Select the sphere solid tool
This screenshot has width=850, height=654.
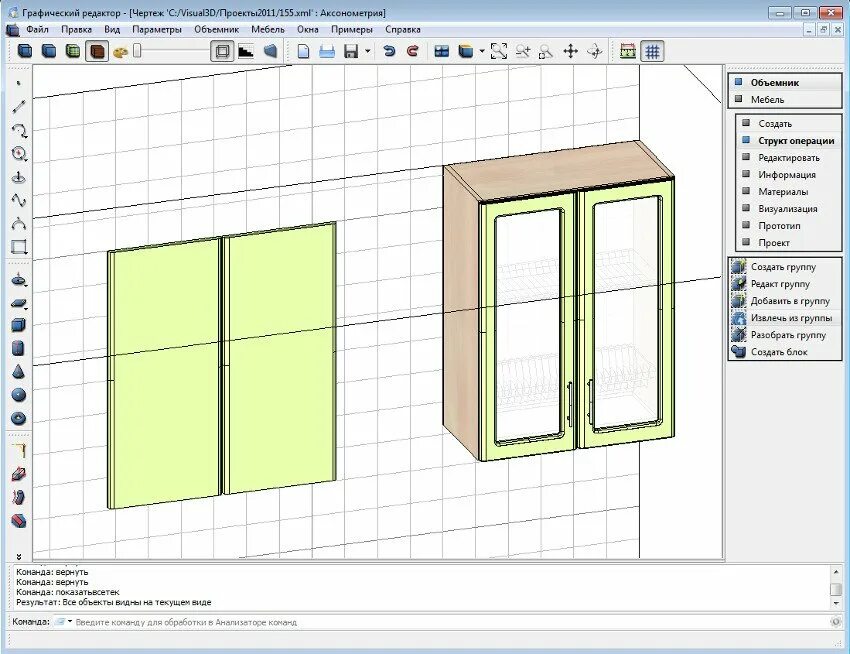(x=19, y=395)
